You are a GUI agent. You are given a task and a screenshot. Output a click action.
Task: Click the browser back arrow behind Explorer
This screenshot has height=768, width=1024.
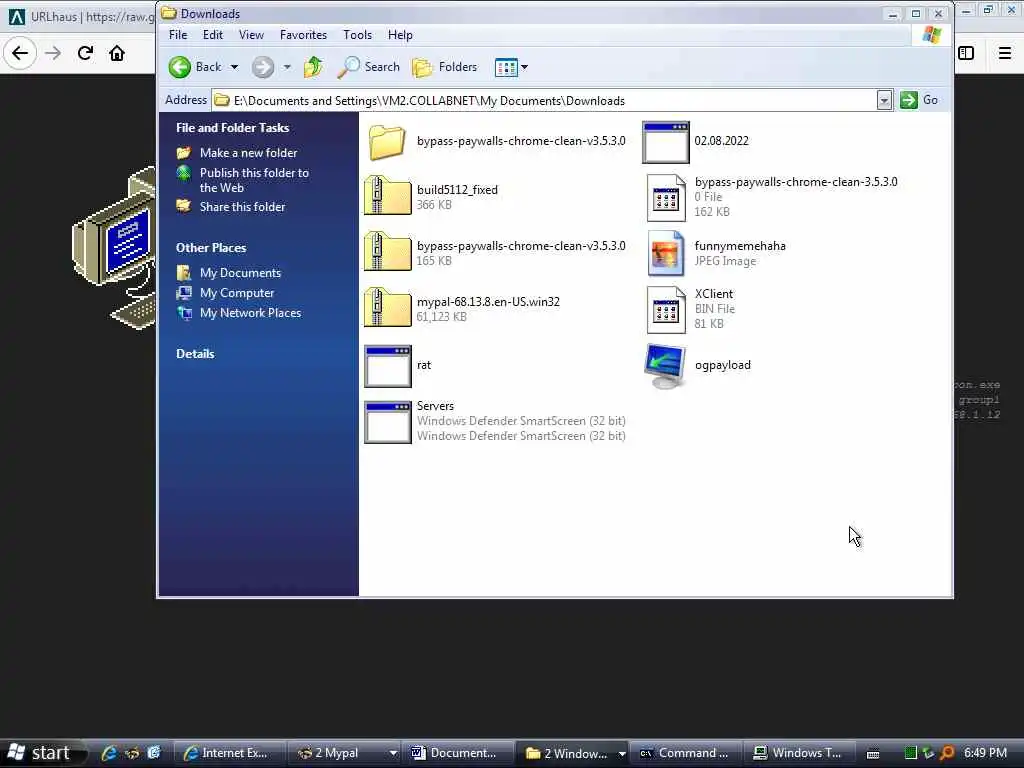[20, 53]
